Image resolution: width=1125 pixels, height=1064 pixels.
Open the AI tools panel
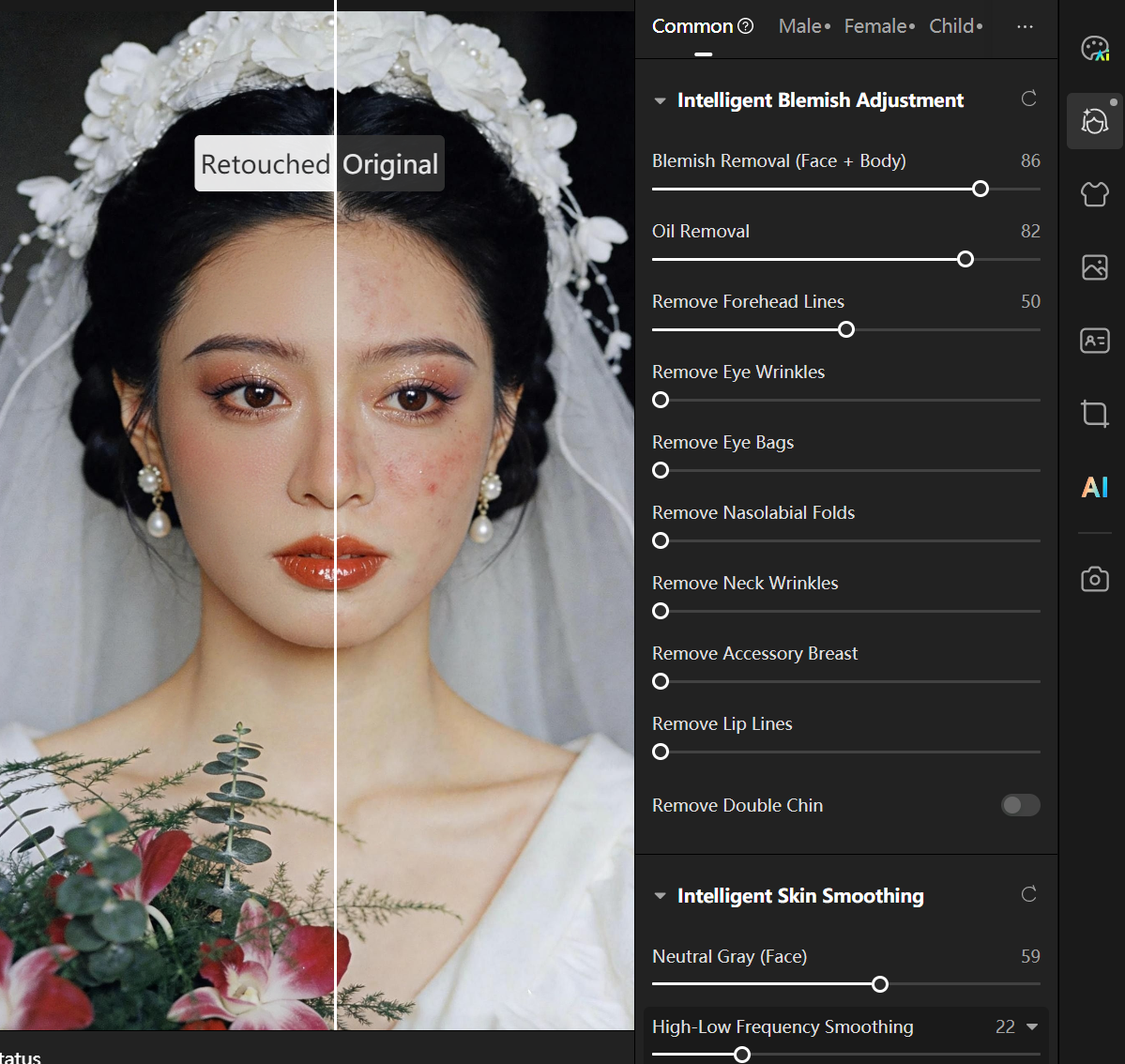pyautogui.click(x=1094, y=487)
